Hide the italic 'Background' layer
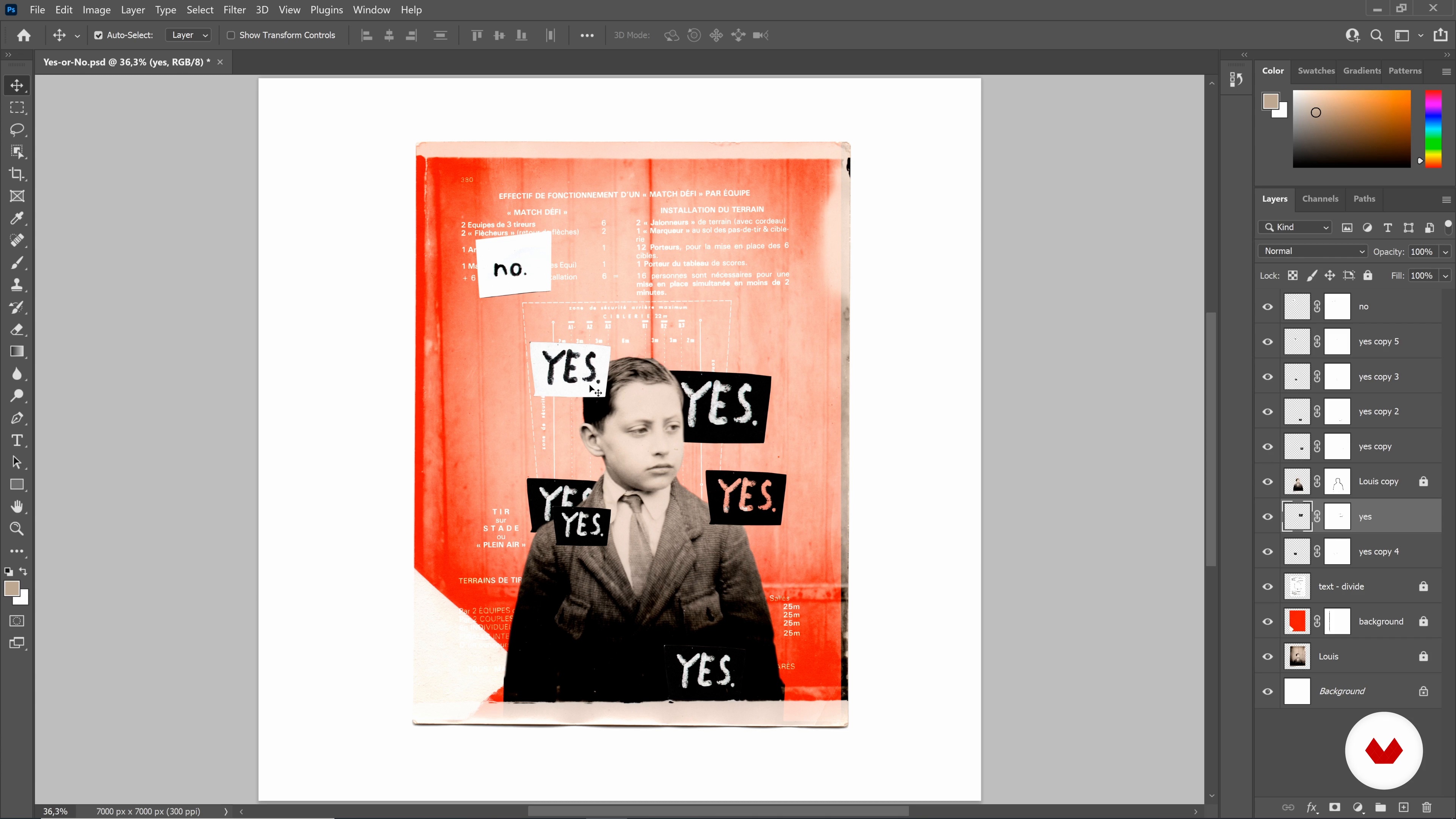The width and height of the screenshot is (1456, 819). click(x=1268, y=692)
